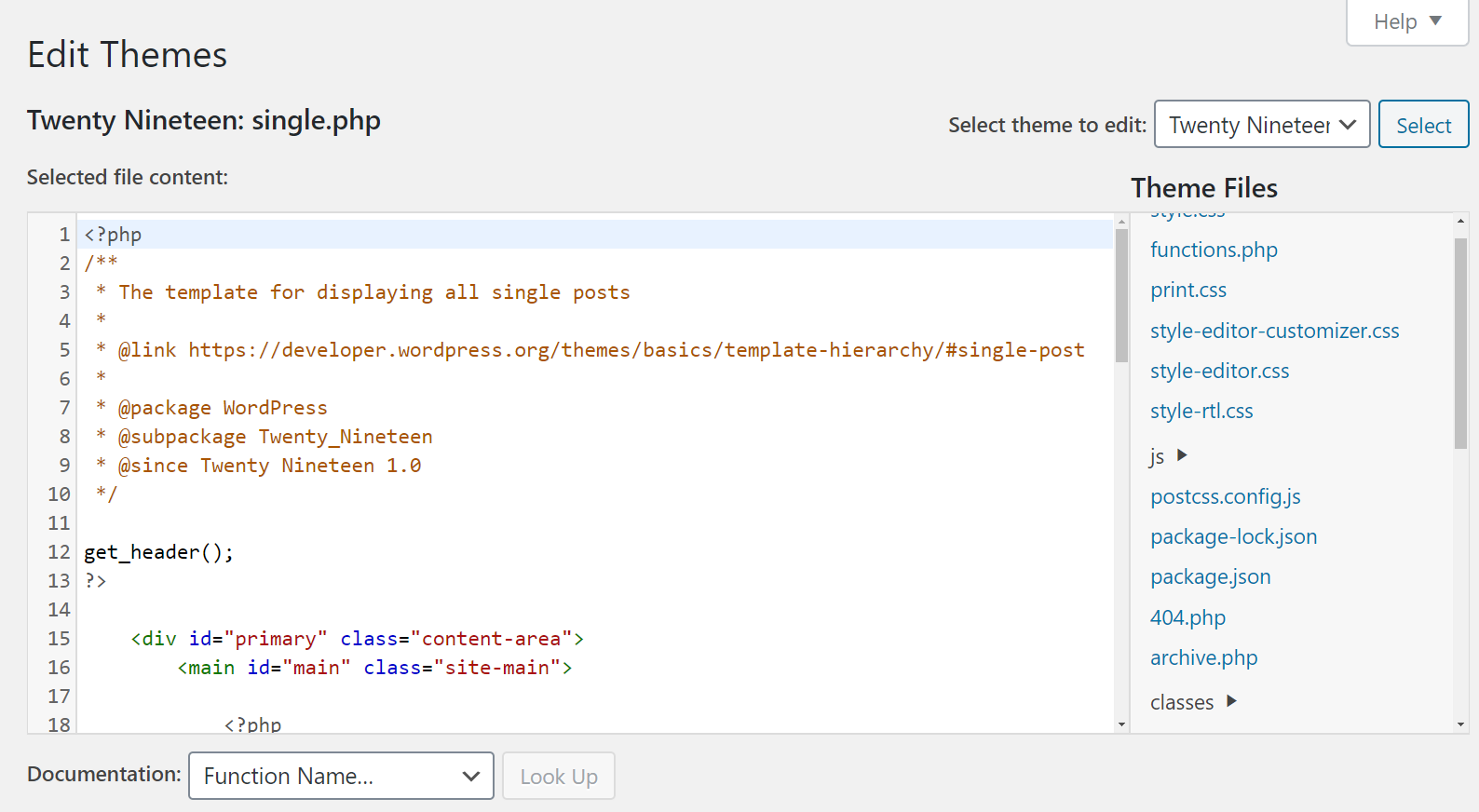Open the Help dropdown tab
The height and width of the screenshot is (812, 1479).
[x=1407, y=21]
